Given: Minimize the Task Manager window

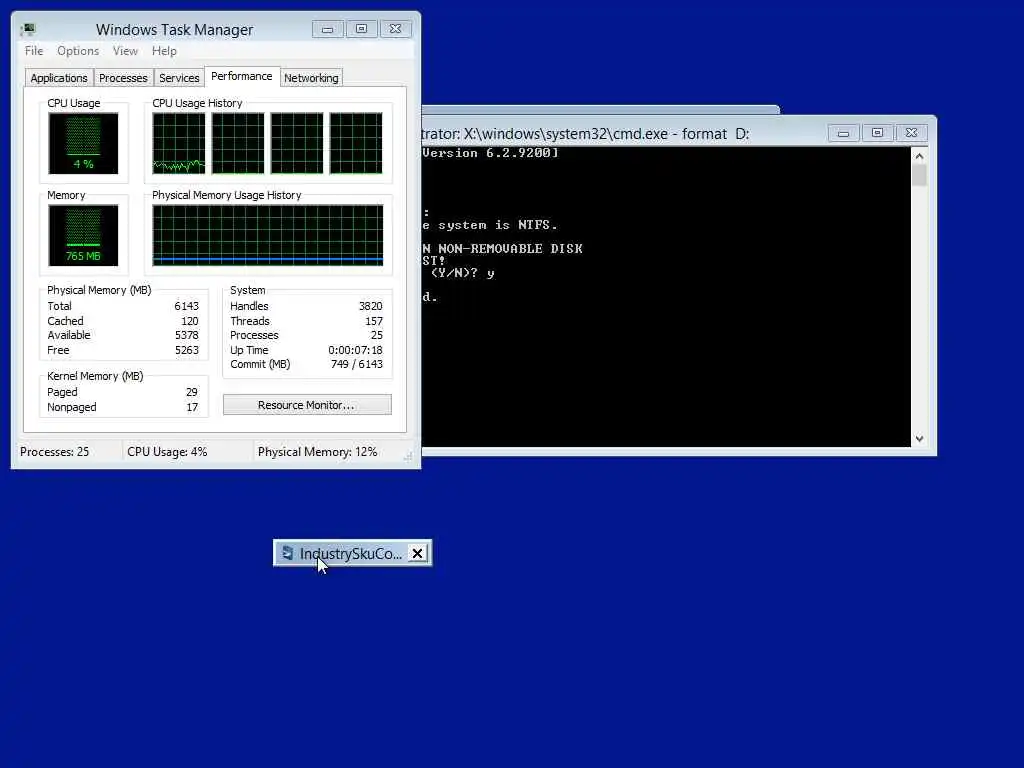Looking at the screenshot, I should [328, 29].
